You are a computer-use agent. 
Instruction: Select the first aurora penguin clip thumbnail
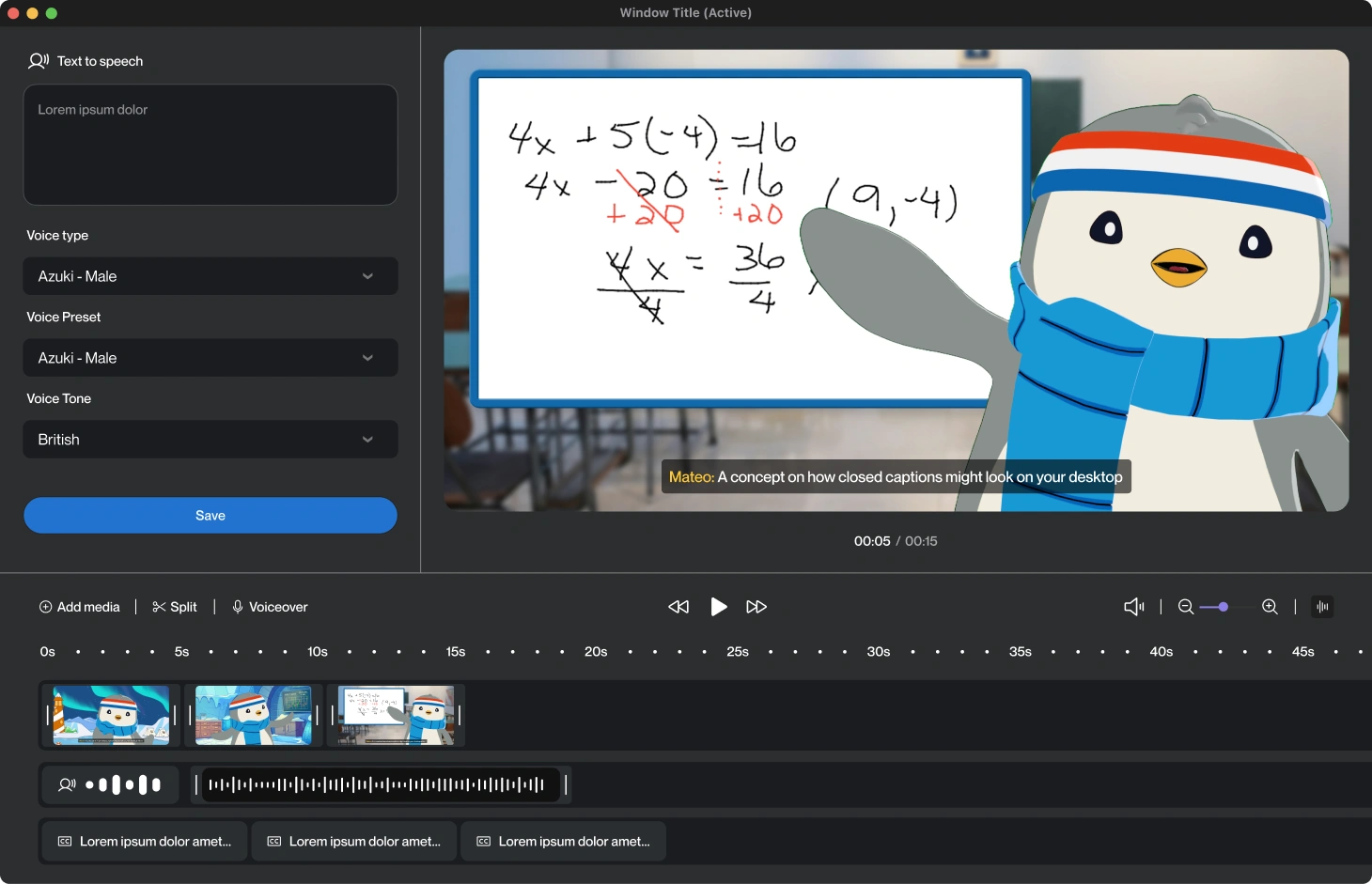click(111, 715)
